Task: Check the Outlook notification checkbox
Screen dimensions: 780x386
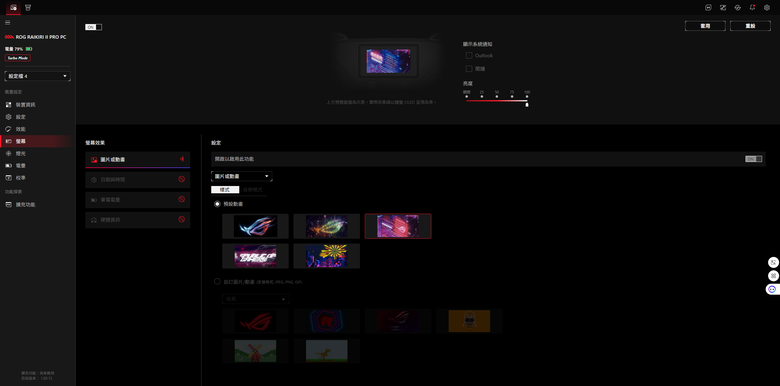Action: pyautogui.click(x=469, y=56)
